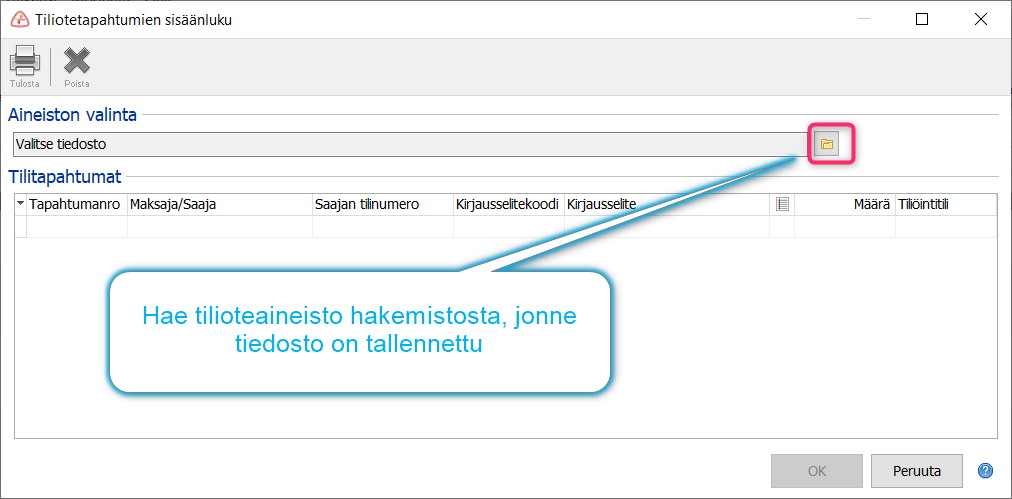Sort by the Maksaja/Saaja column header
This screenshot has width=1012, height=499.
pos(220,205)
